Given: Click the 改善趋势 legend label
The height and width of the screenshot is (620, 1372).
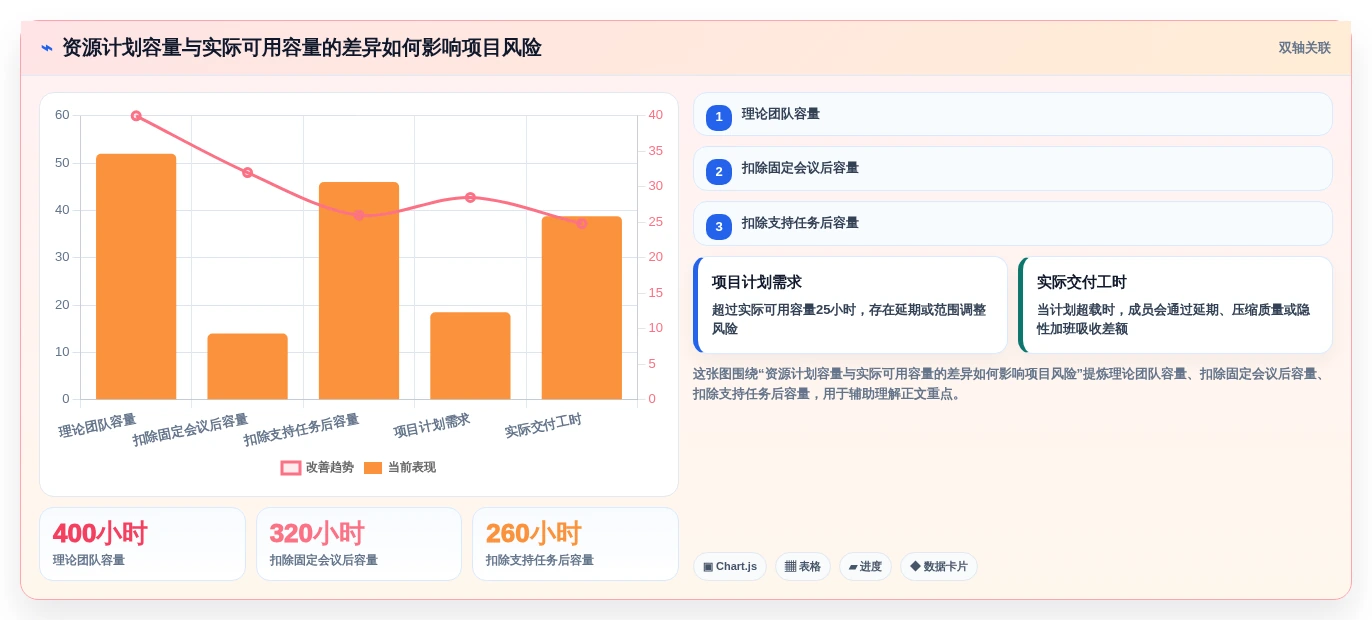Looking at the screenshot, I should tap(330, 468).
